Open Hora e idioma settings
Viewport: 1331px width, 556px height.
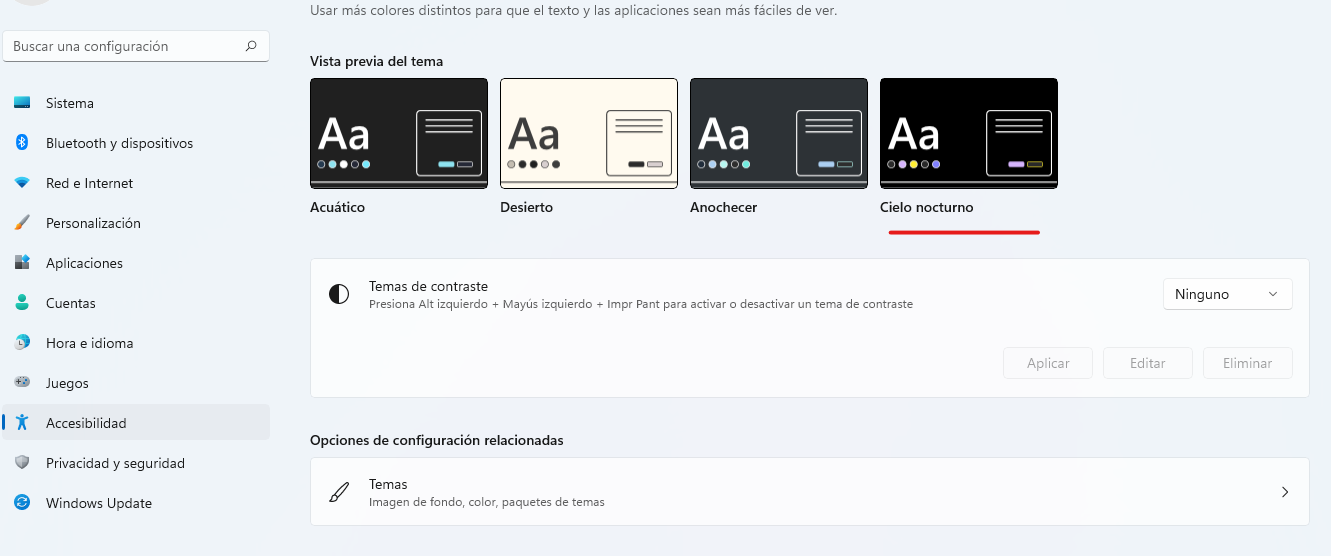click(136, 343)
